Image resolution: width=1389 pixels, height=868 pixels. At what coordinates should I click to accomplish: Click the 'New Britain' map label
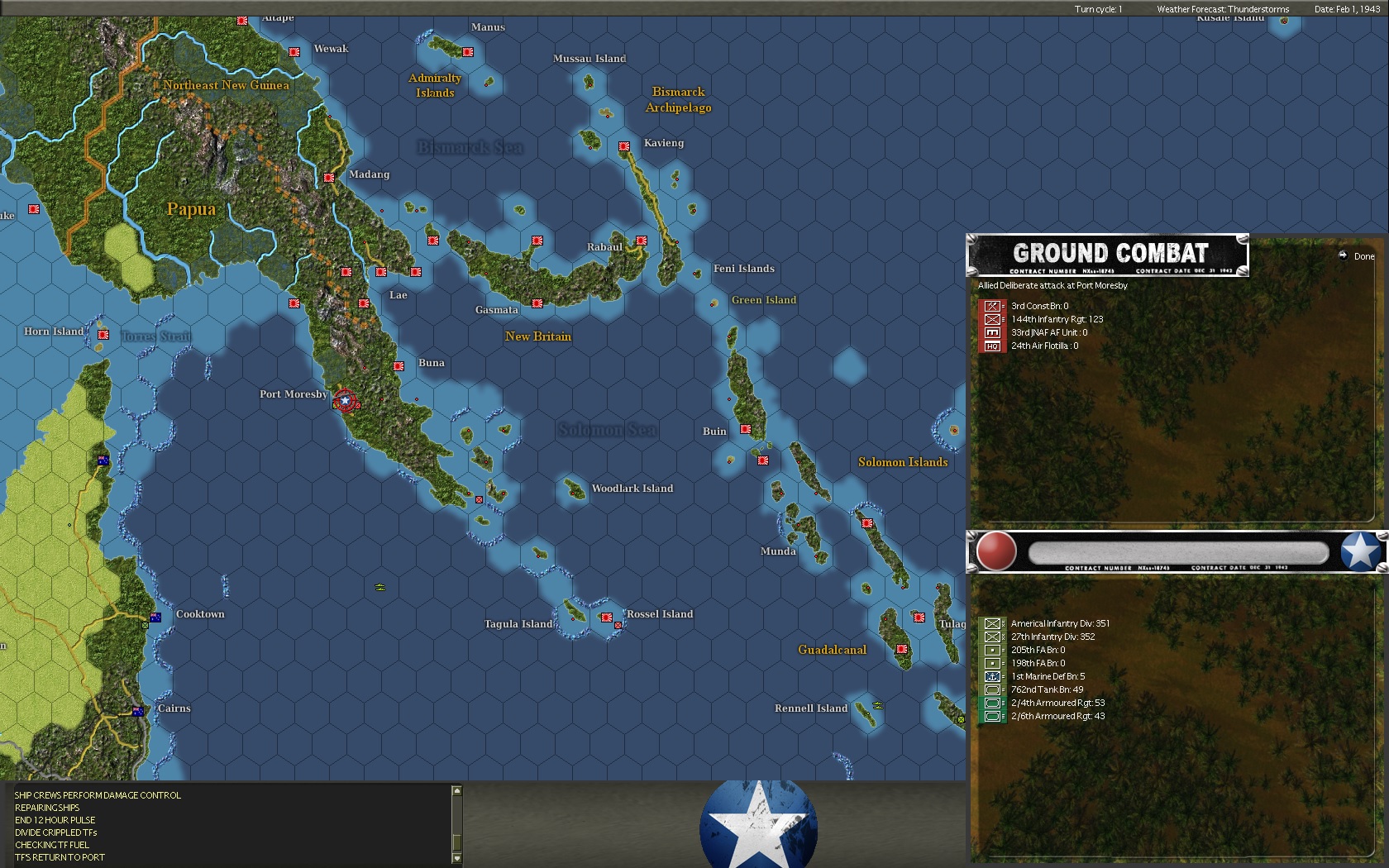(538, 336)
